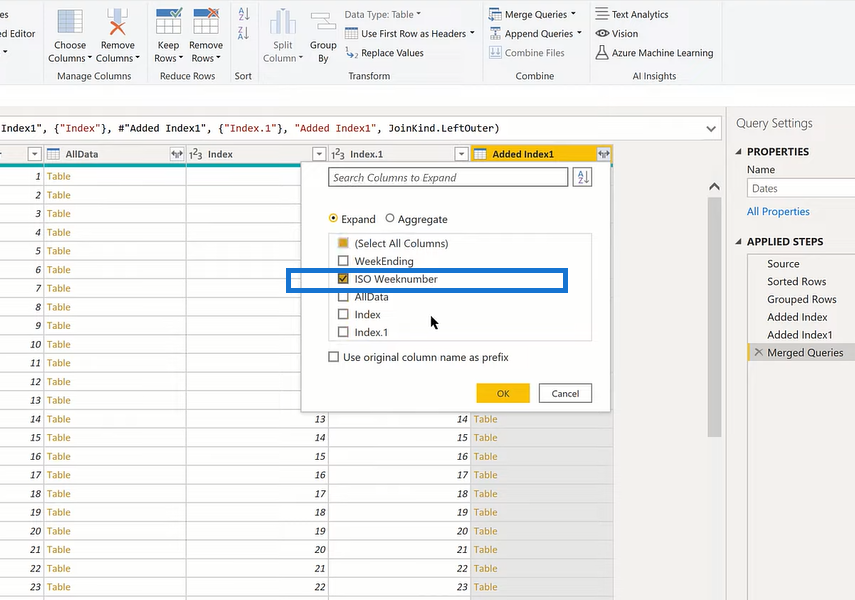Check the AllData column checkbox
Screen dimensions: 855x600
[x=343, y=297]
